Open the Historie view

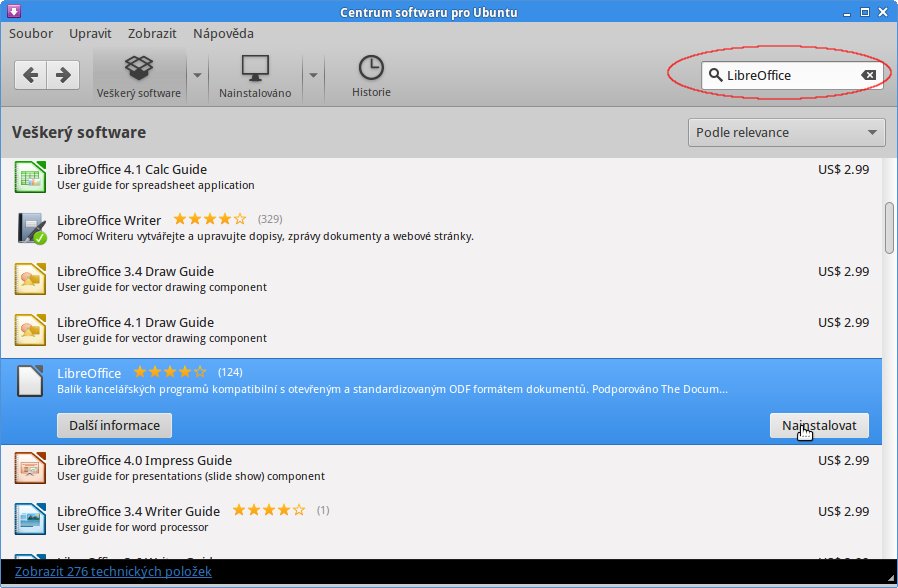(371, 76)
